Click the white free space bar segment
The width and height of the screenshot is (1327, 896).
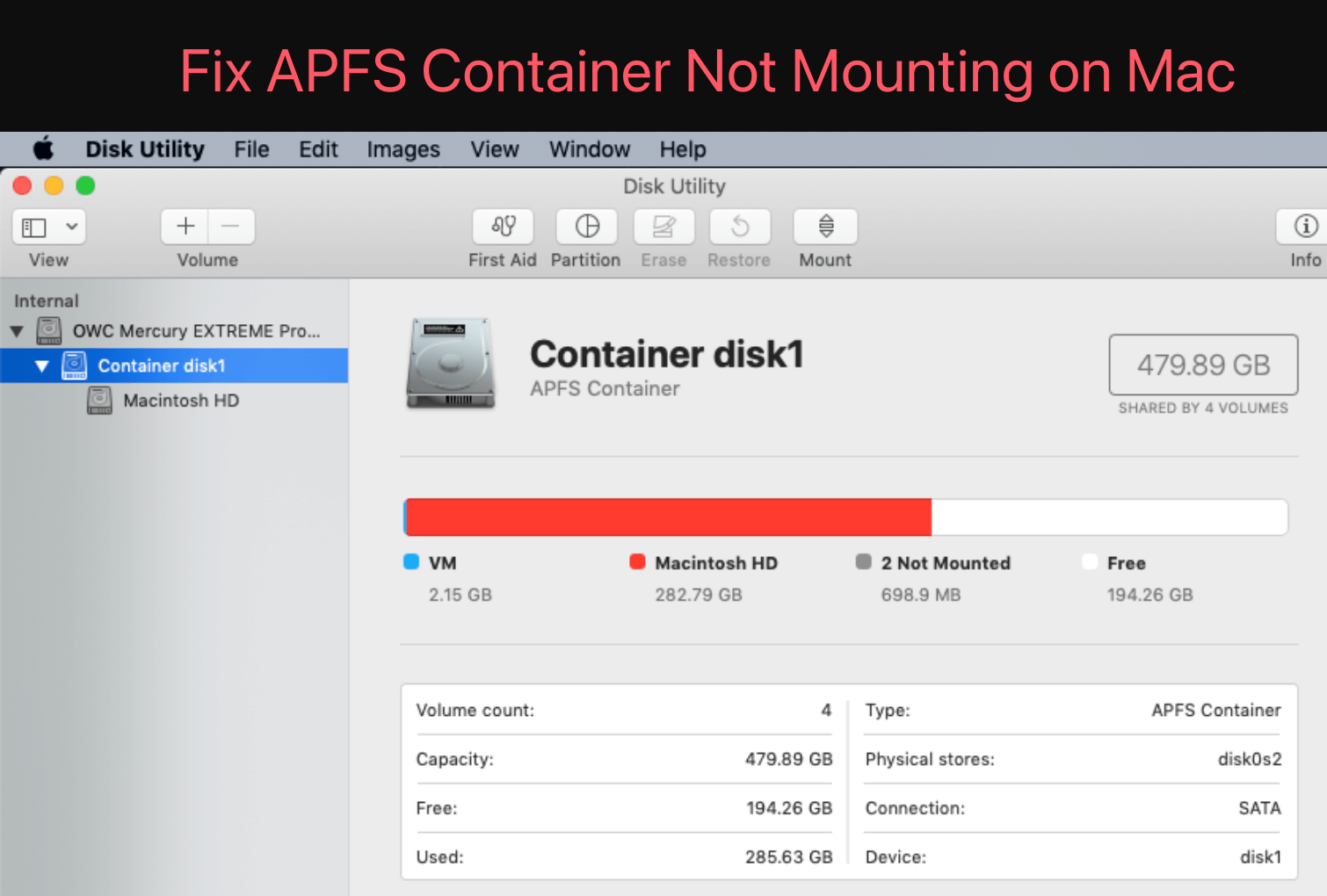pos(1109,517)
